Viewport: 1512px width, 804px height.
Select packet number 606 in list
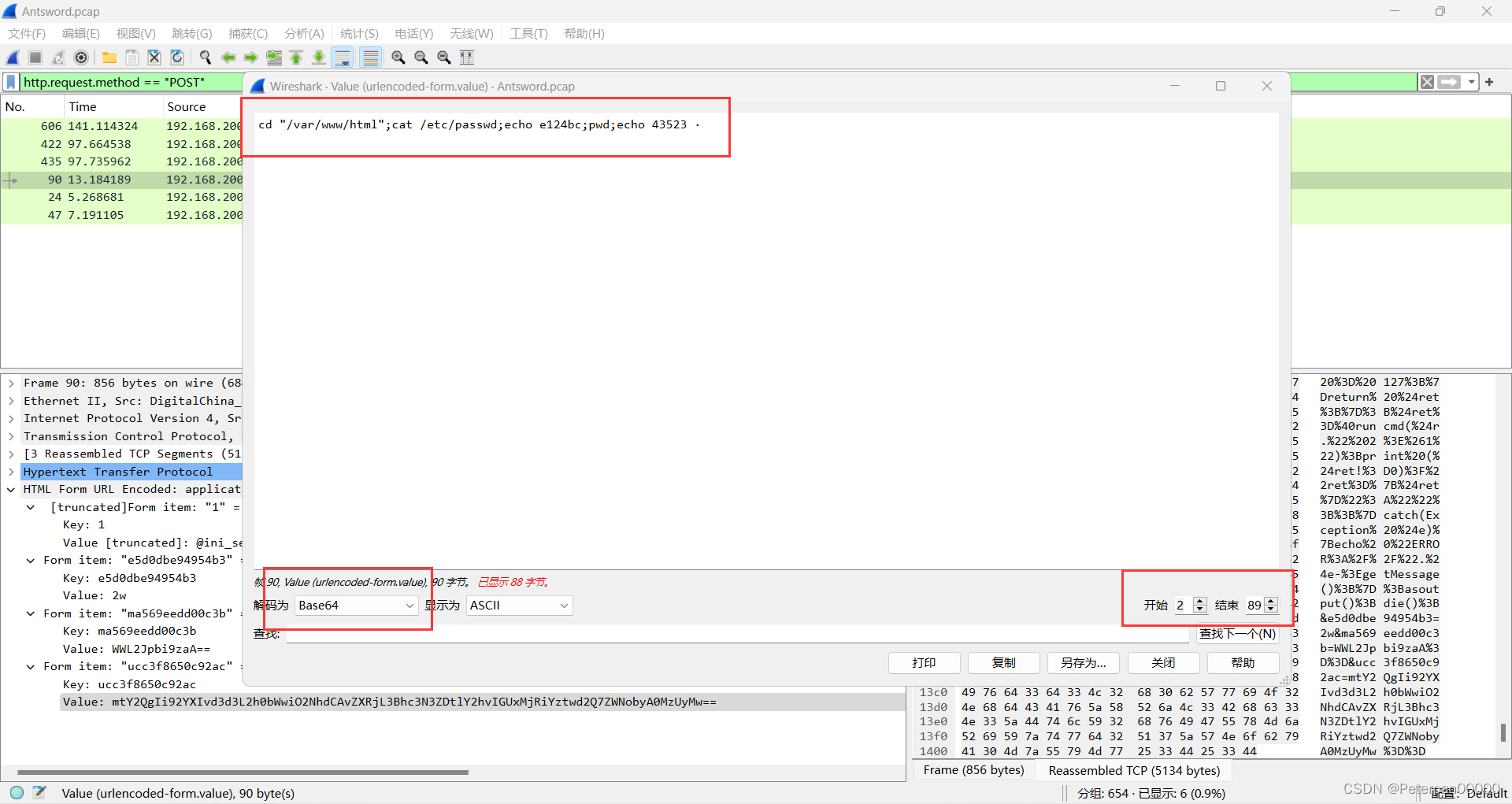(121, 126)
